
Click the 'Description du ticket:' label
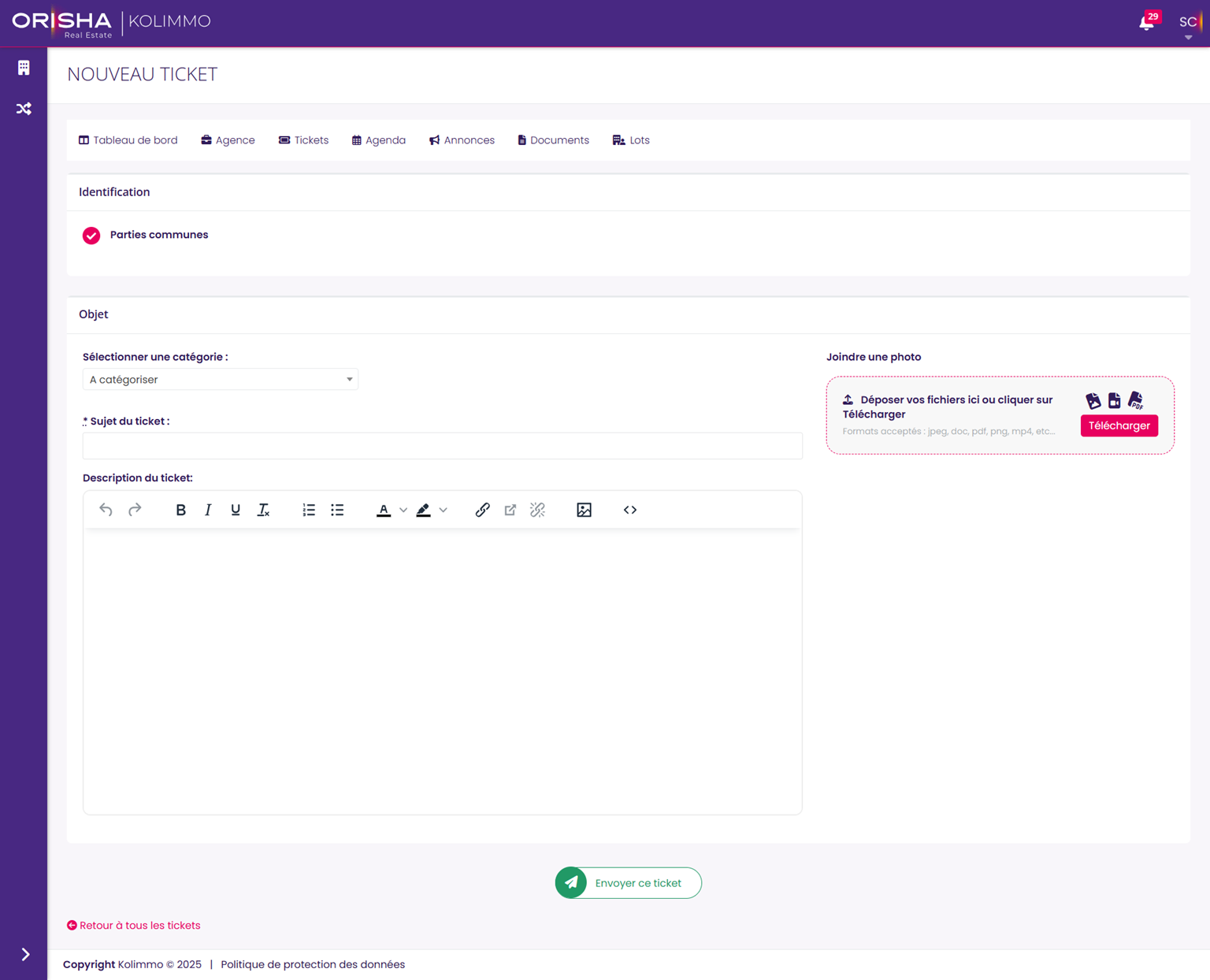pos(138,478)
